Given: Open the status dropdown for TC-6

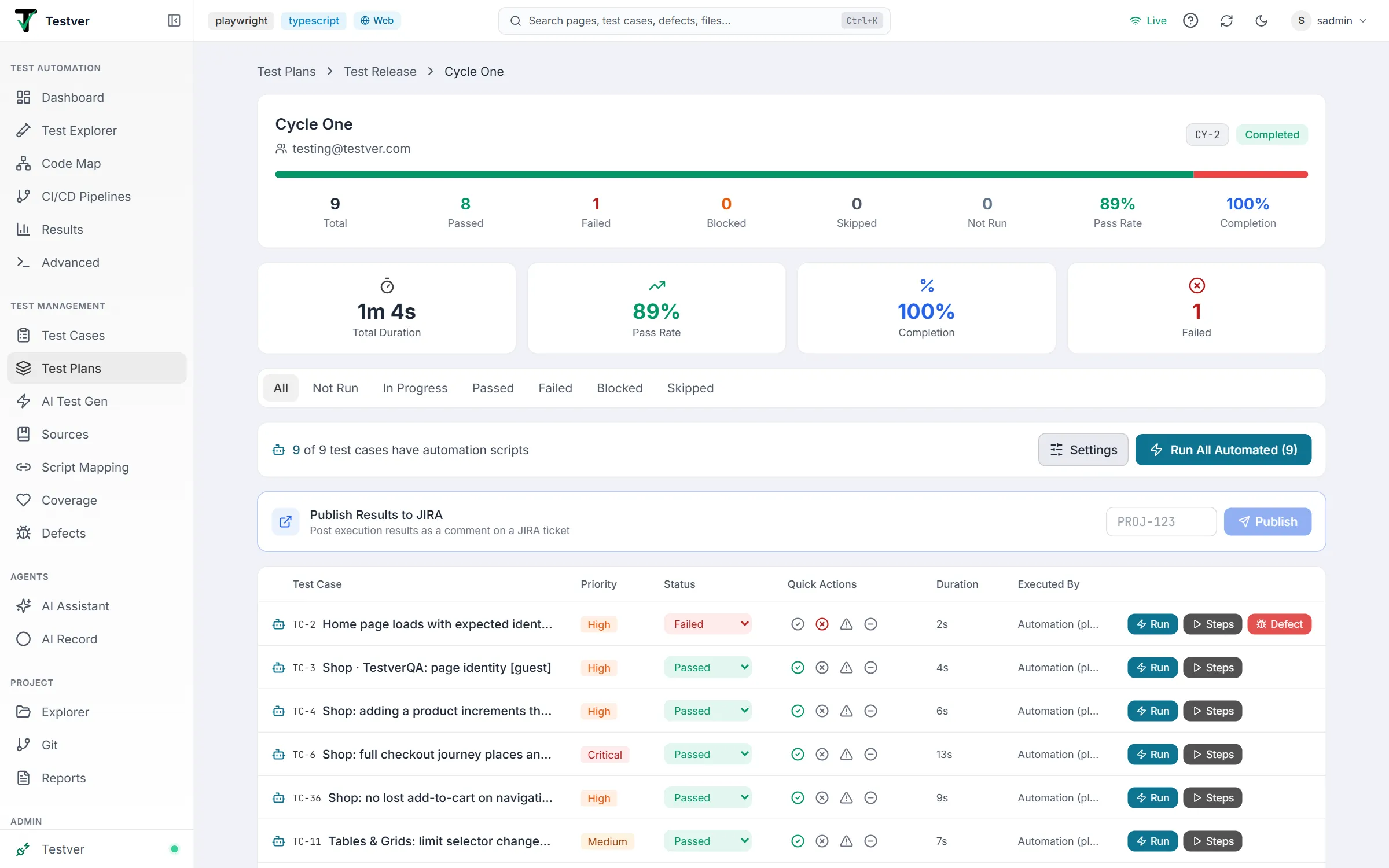Looking at the screenshot, I should [708, 754].
